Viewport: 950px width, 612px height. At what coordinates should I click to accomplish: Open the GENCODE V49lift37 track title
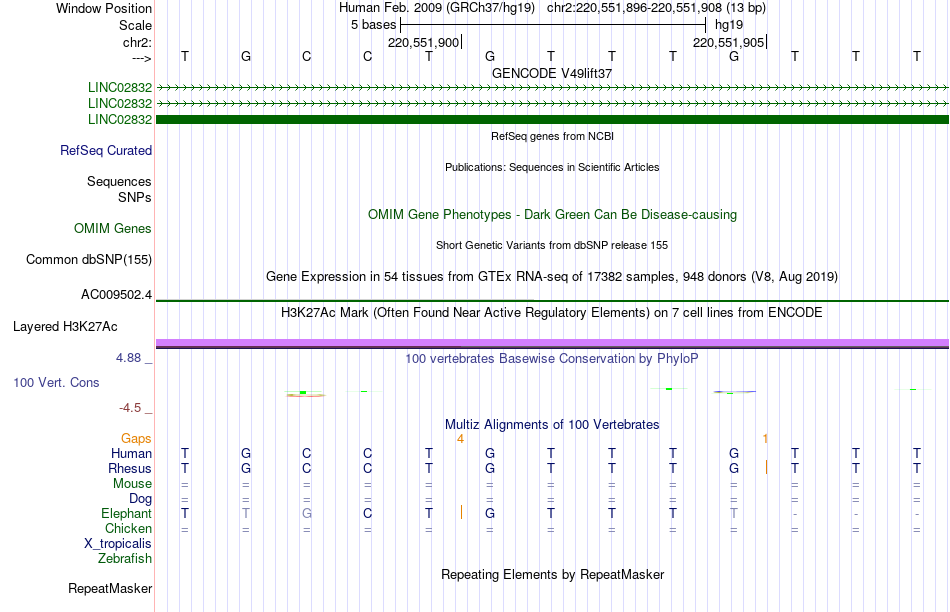click(552, 73)
